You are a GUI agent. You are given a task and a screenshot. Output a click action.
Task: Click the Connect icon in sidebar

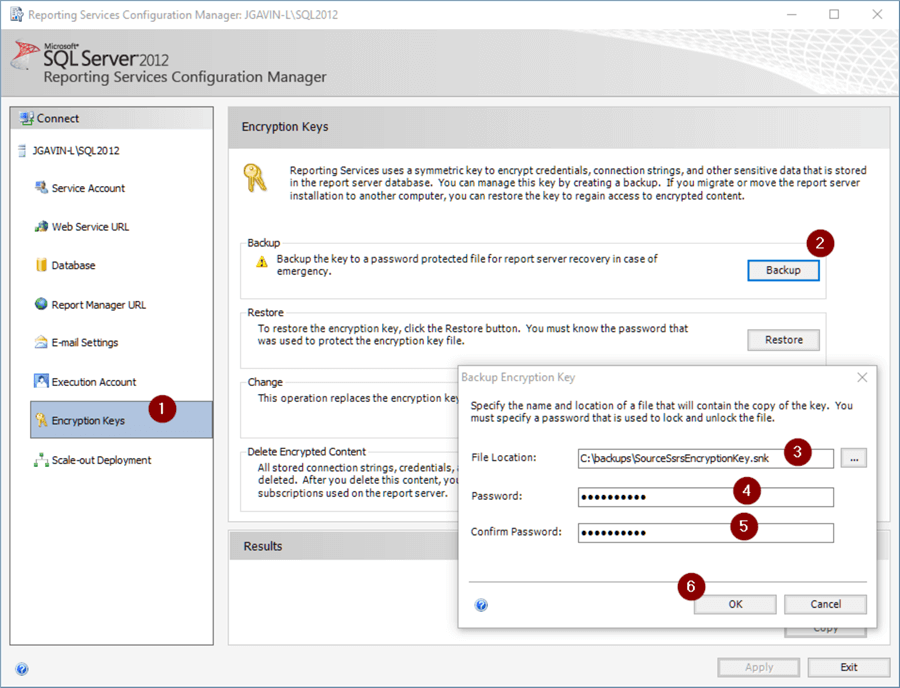click(26, 118)
